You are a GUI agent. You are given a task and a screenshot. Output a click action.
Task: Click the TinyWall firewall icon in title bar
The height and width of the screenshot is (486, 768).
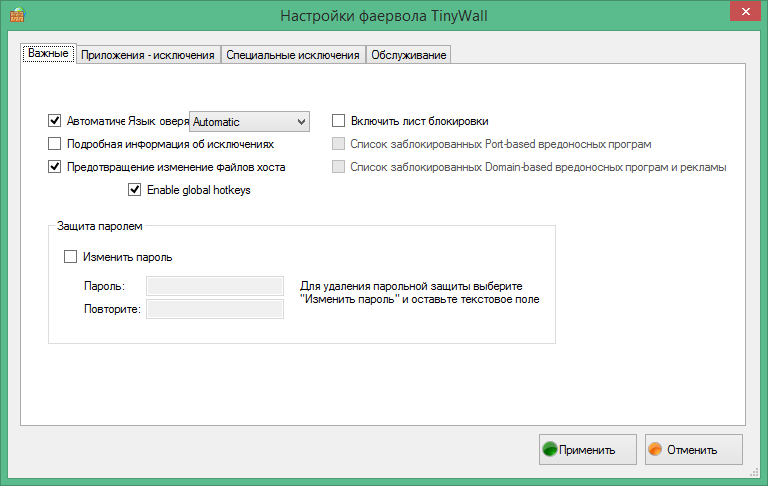[17, 15]
